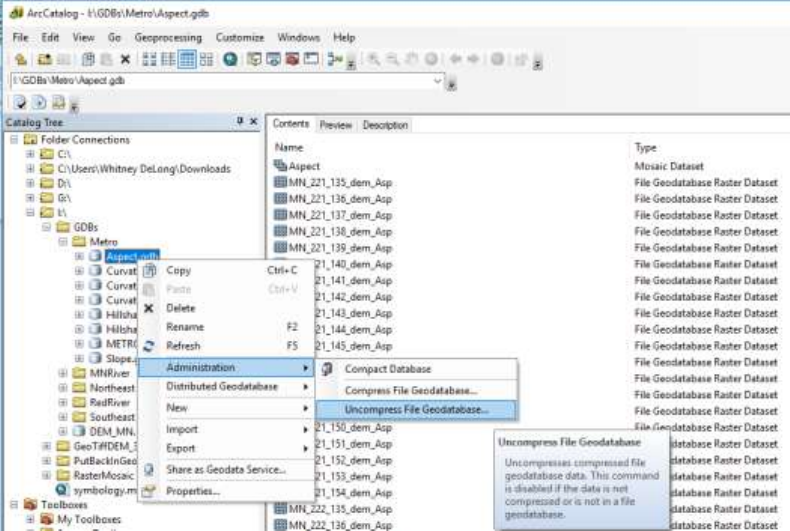
Task: Open the New submenu
Action: coord(226,408)
